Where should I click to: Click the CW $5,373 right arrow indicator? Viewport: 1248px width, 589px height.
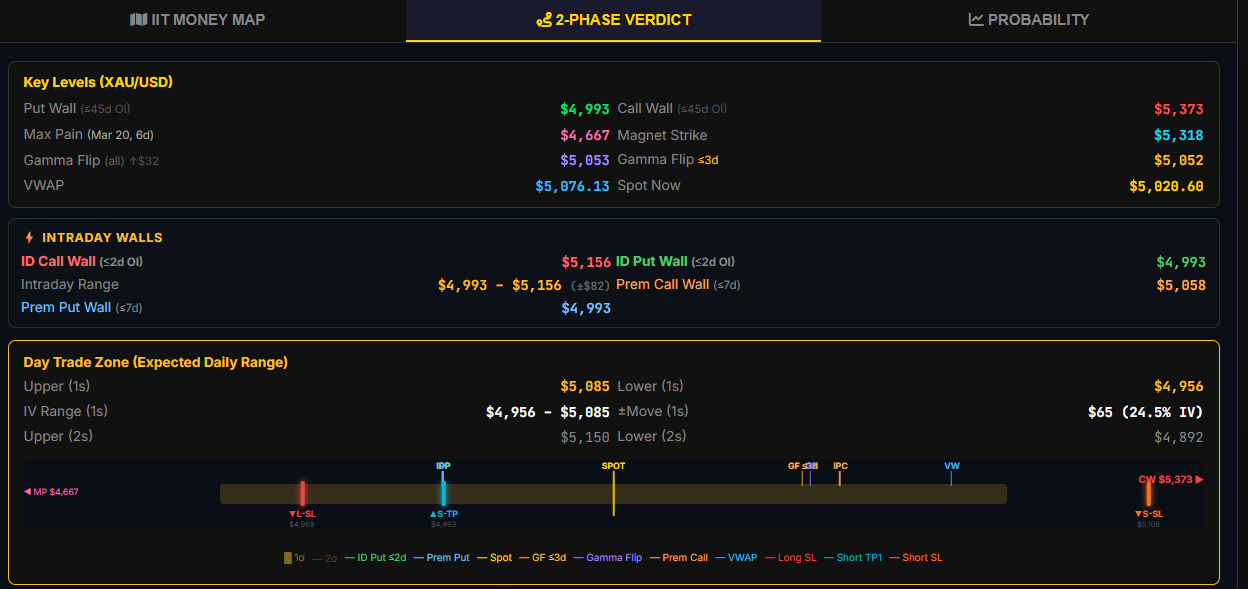coord(1170,480)
